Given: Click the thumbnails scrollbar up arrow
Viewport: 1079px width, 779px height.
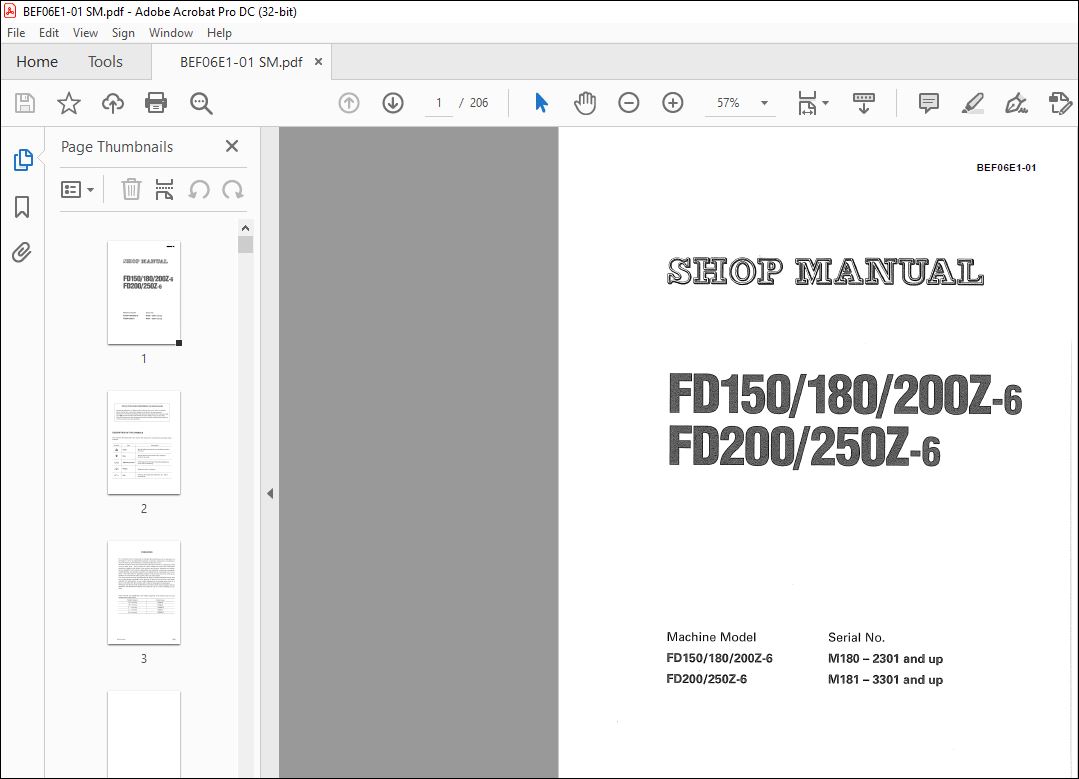Looking at the screenshot, I should coord(246,228).
